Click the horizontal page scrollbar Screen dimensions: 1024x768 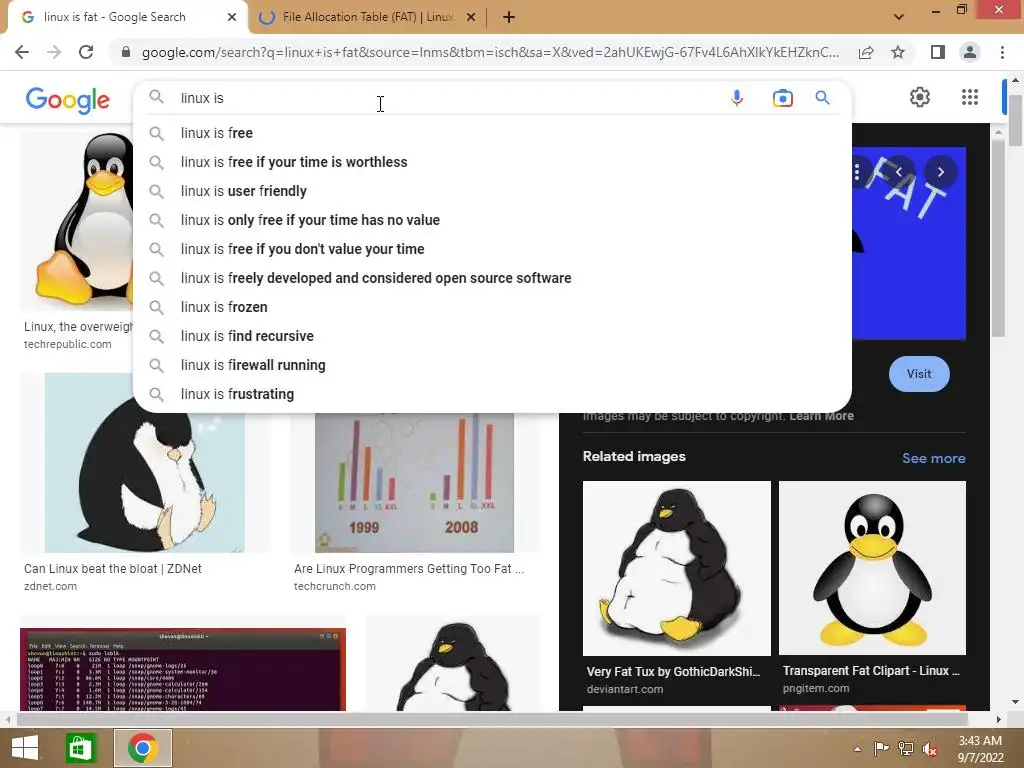point(491,720)
